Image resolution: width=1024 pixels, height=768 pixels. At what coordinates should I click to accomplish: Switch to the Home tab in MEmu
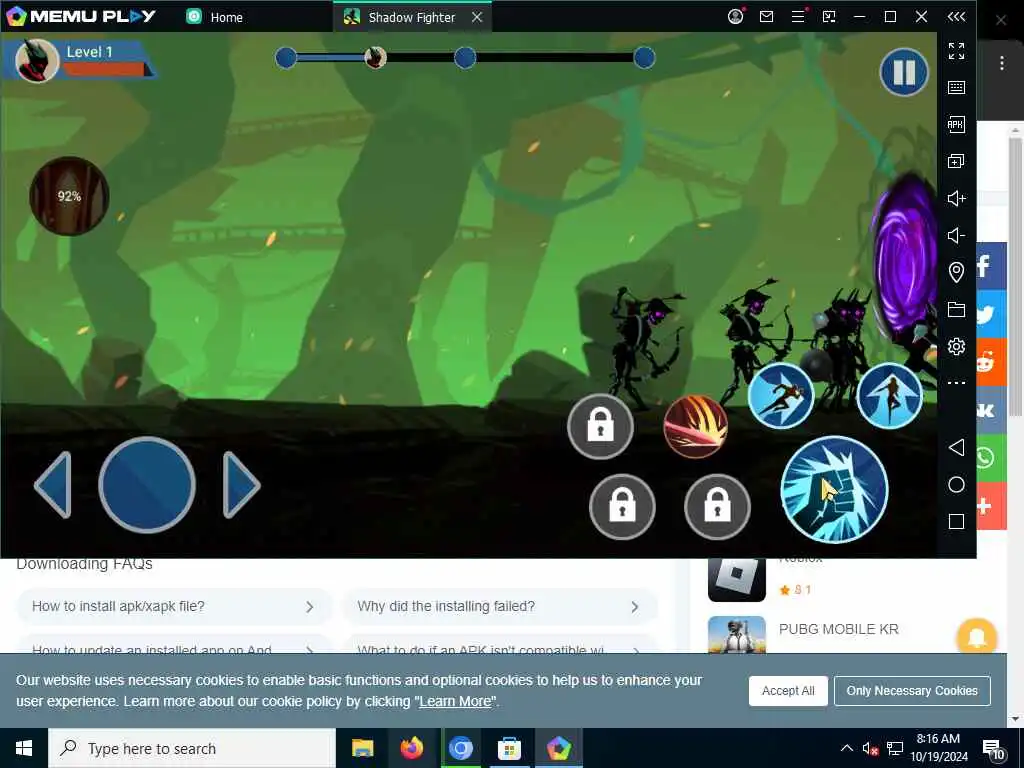coord(215,17)
